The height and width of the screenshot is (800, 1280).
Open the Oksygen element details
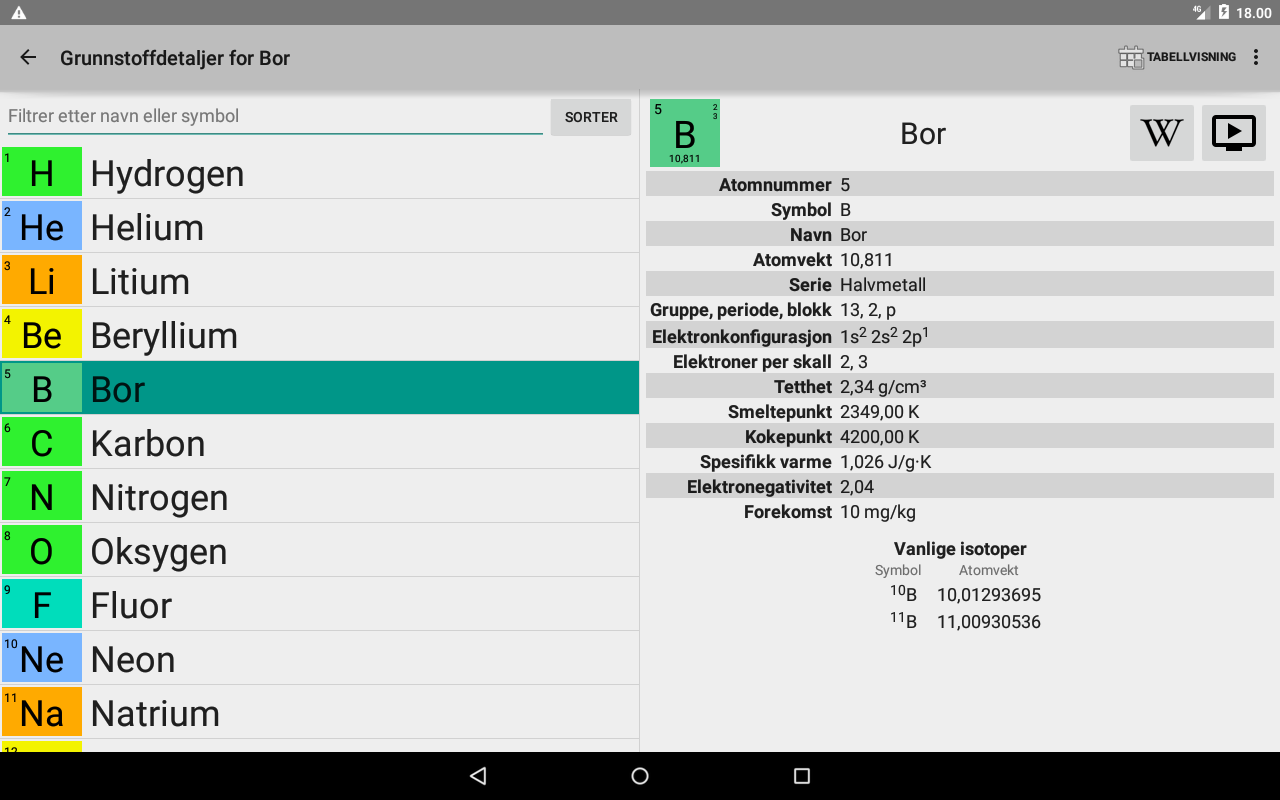pos(159,551)
